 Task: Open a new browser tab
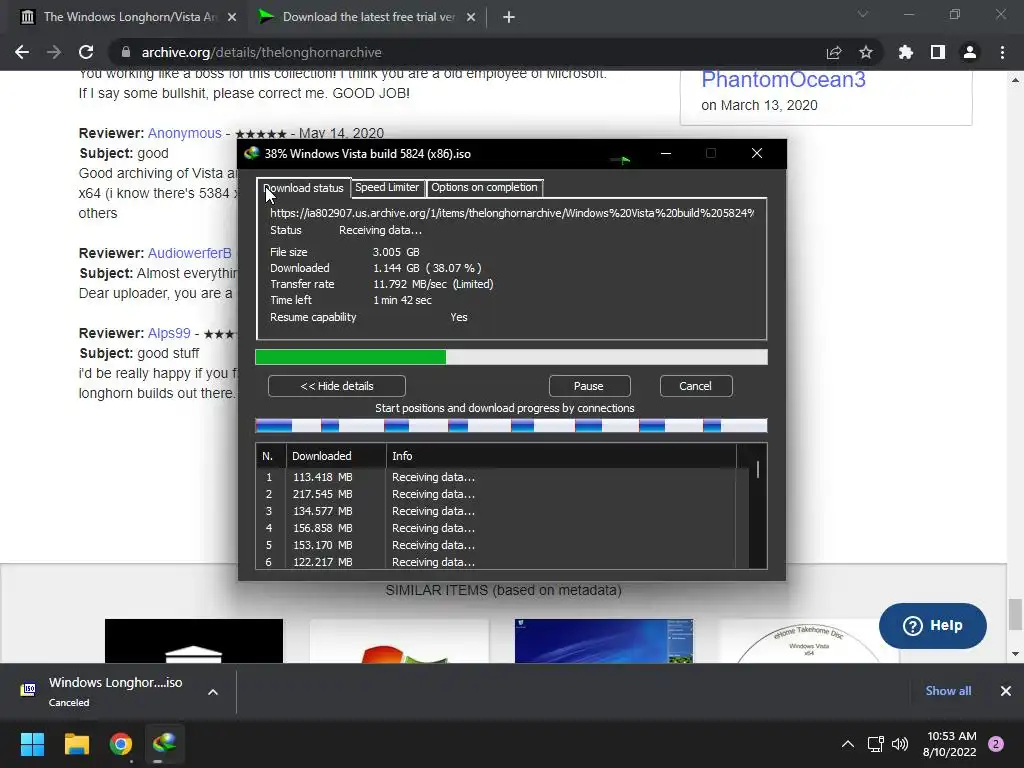[x=509, y=17]
